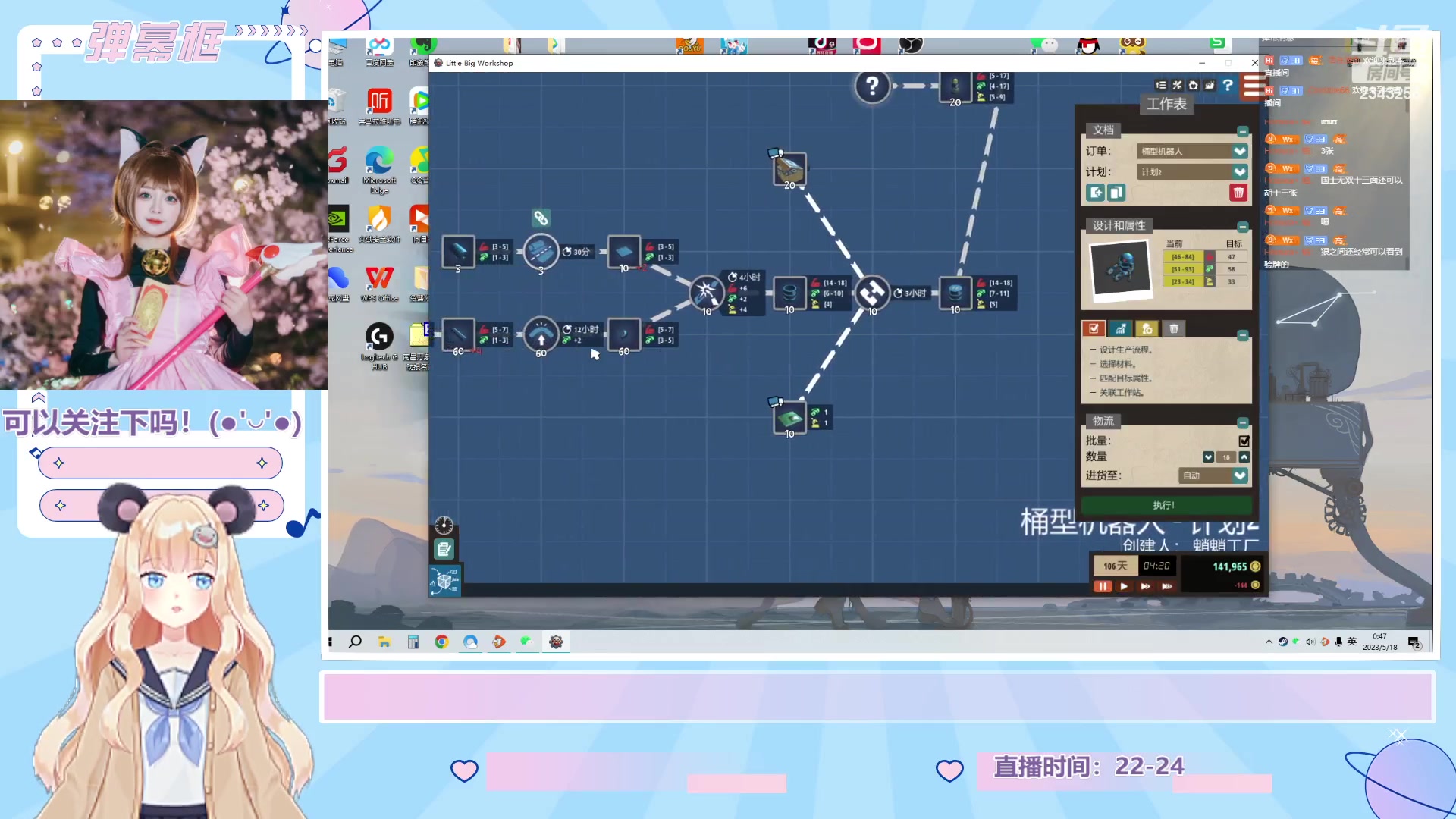The image size is (1456, 819).
Task: Open the 3D cube network icon at bottom left
Action: tap(444, 581)
